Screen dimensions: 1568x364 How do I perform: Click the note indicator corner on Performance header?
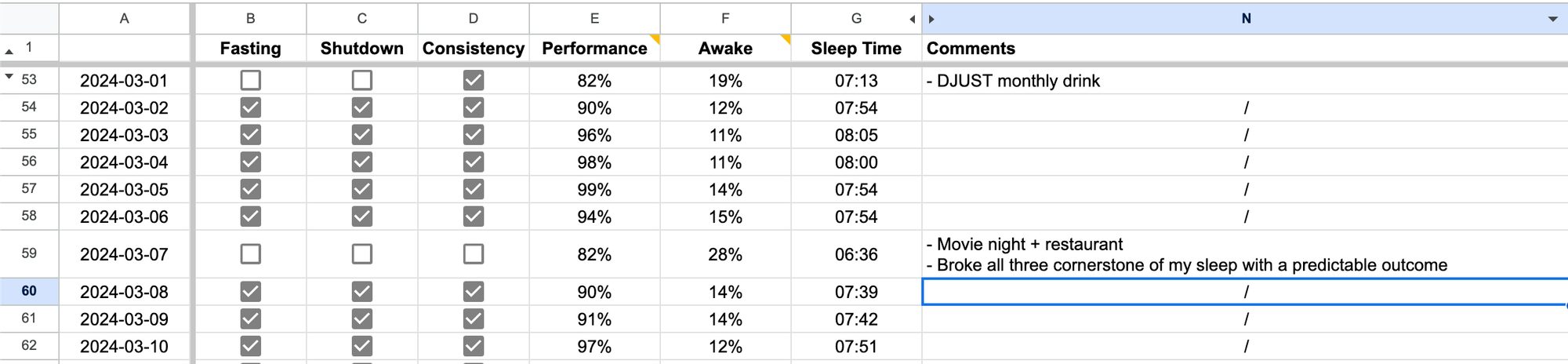(655, 38)
